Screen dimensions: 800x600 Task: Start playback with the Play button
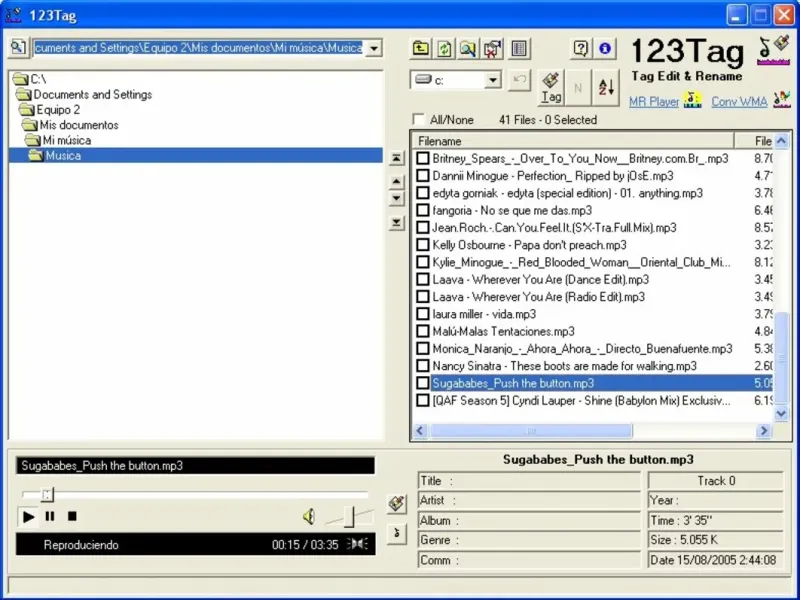[28, 517]
